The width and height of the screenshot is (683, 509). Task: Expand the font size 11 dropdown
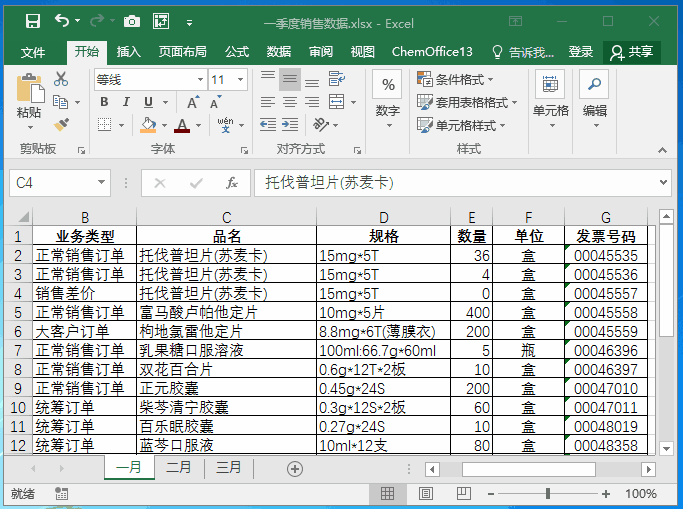pos(240,80)
